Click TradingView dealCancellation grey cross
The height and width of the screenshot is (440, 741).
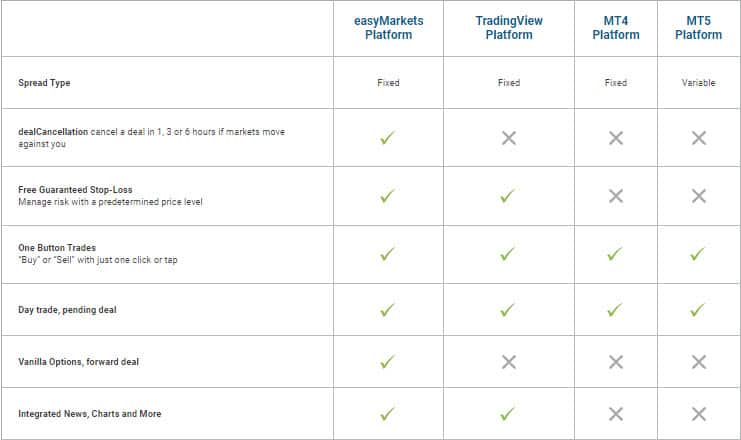pos(509,138)
